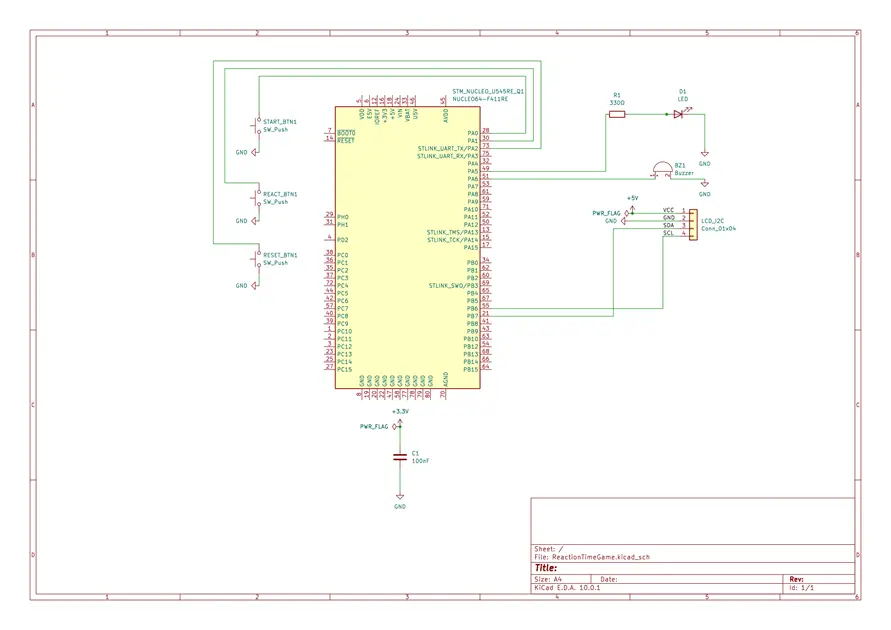The image size is (891, 630).
Task: Click the Size: A4 field
Action: point(548,579)
